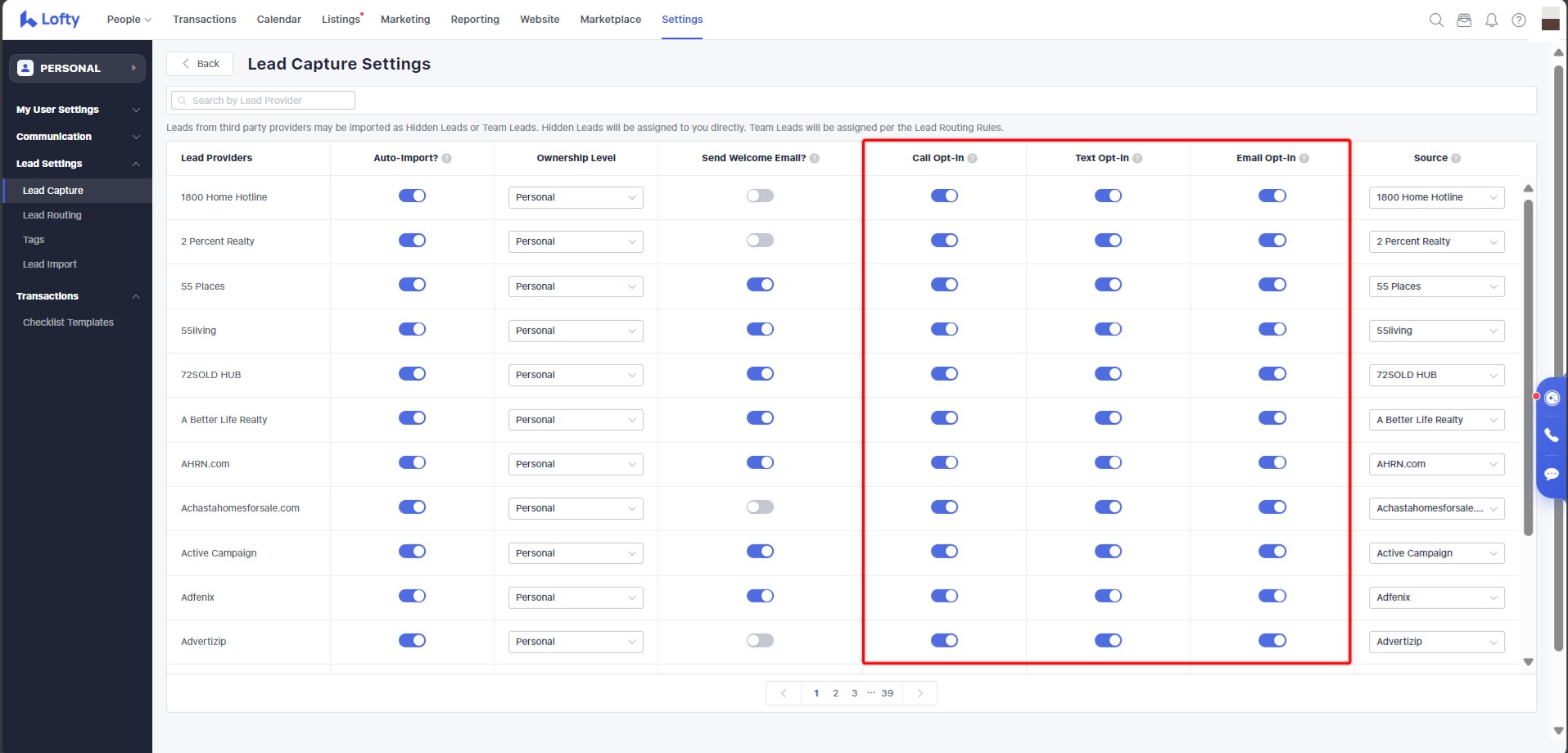Open Website tab

click(540, 20)
